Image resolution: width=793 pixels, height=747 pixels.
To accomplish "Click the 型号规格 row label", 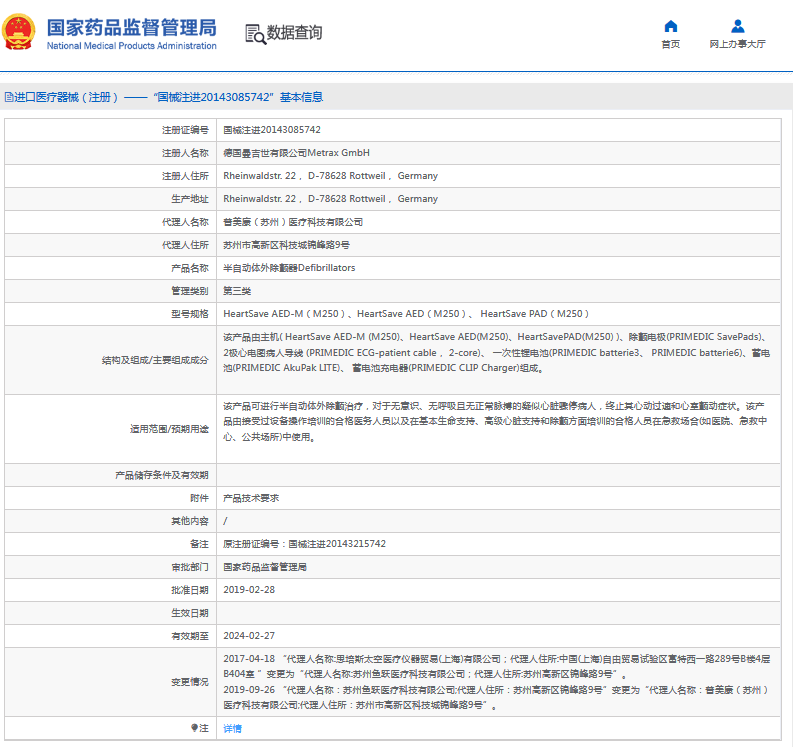I will [x=190, y=314].
